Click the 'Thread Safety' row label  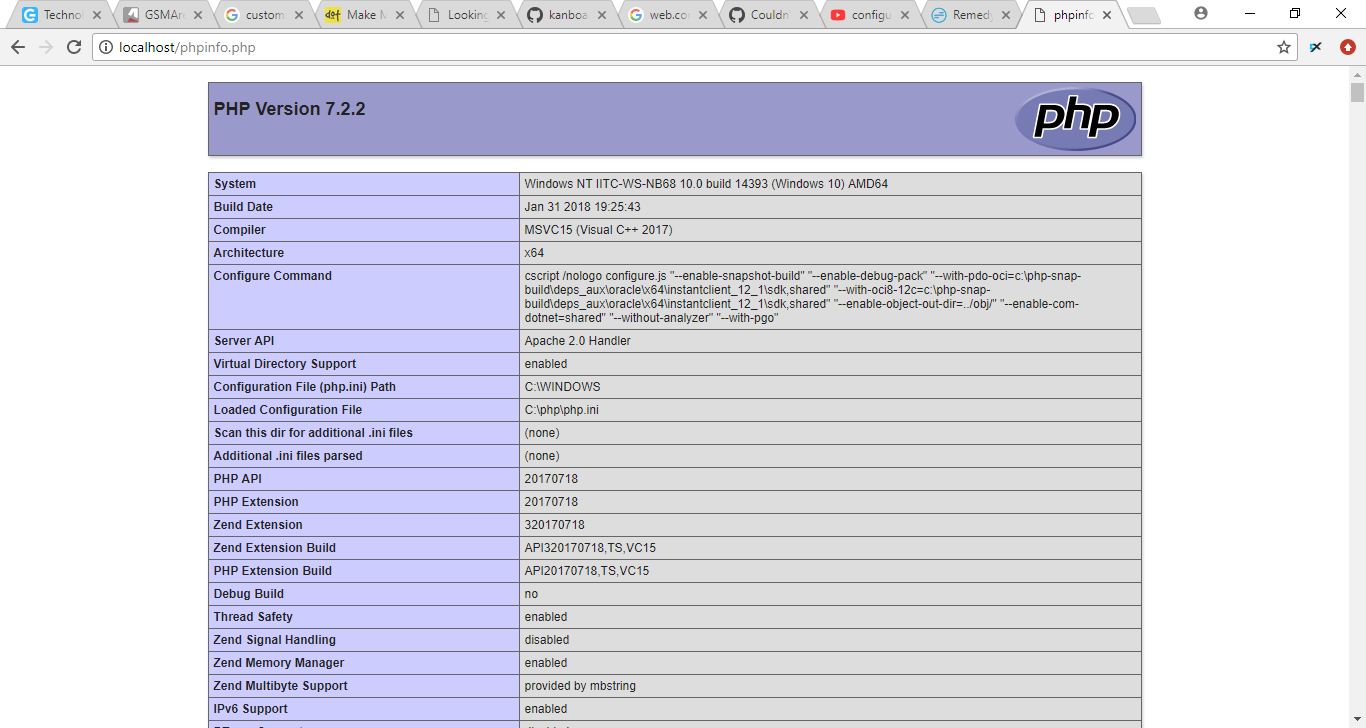[x=253, y=617]
